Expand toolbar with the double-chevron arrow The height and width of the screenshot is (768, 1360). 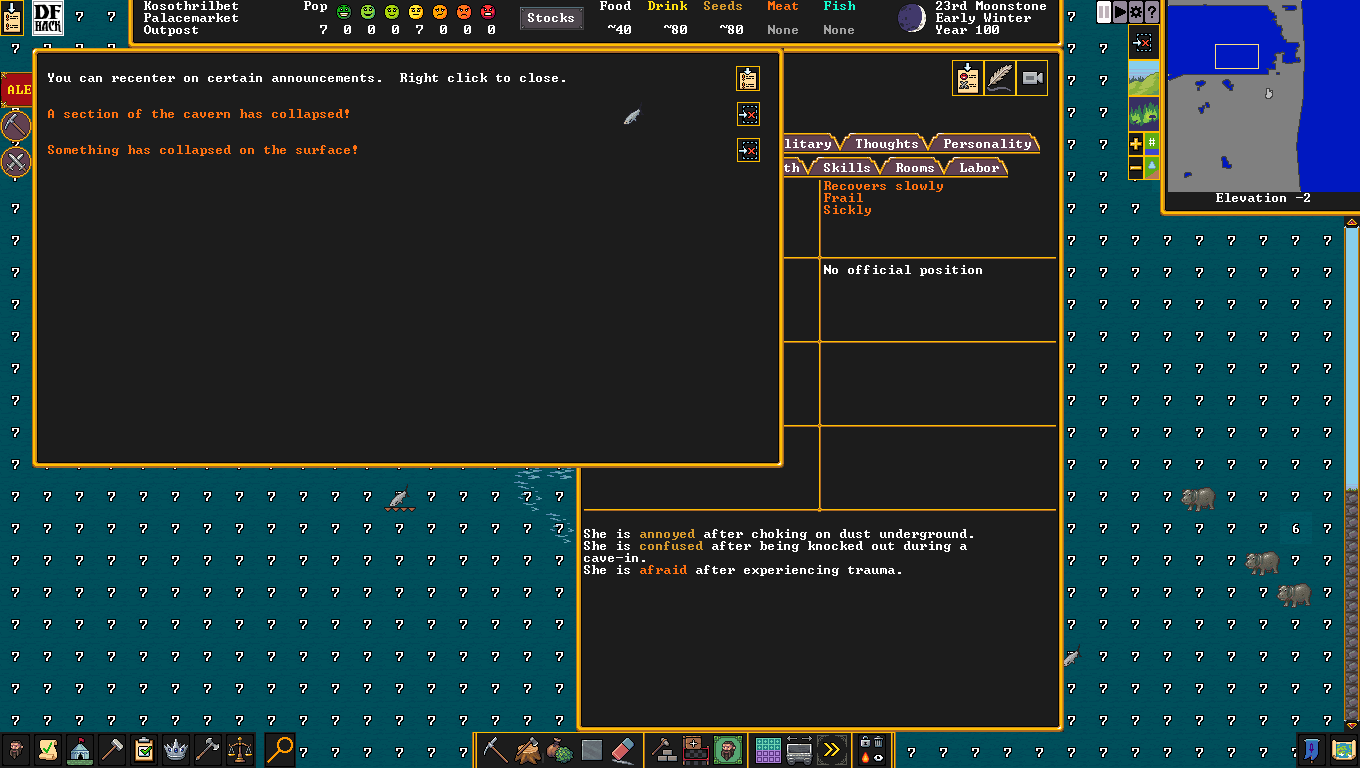(831, 749)
